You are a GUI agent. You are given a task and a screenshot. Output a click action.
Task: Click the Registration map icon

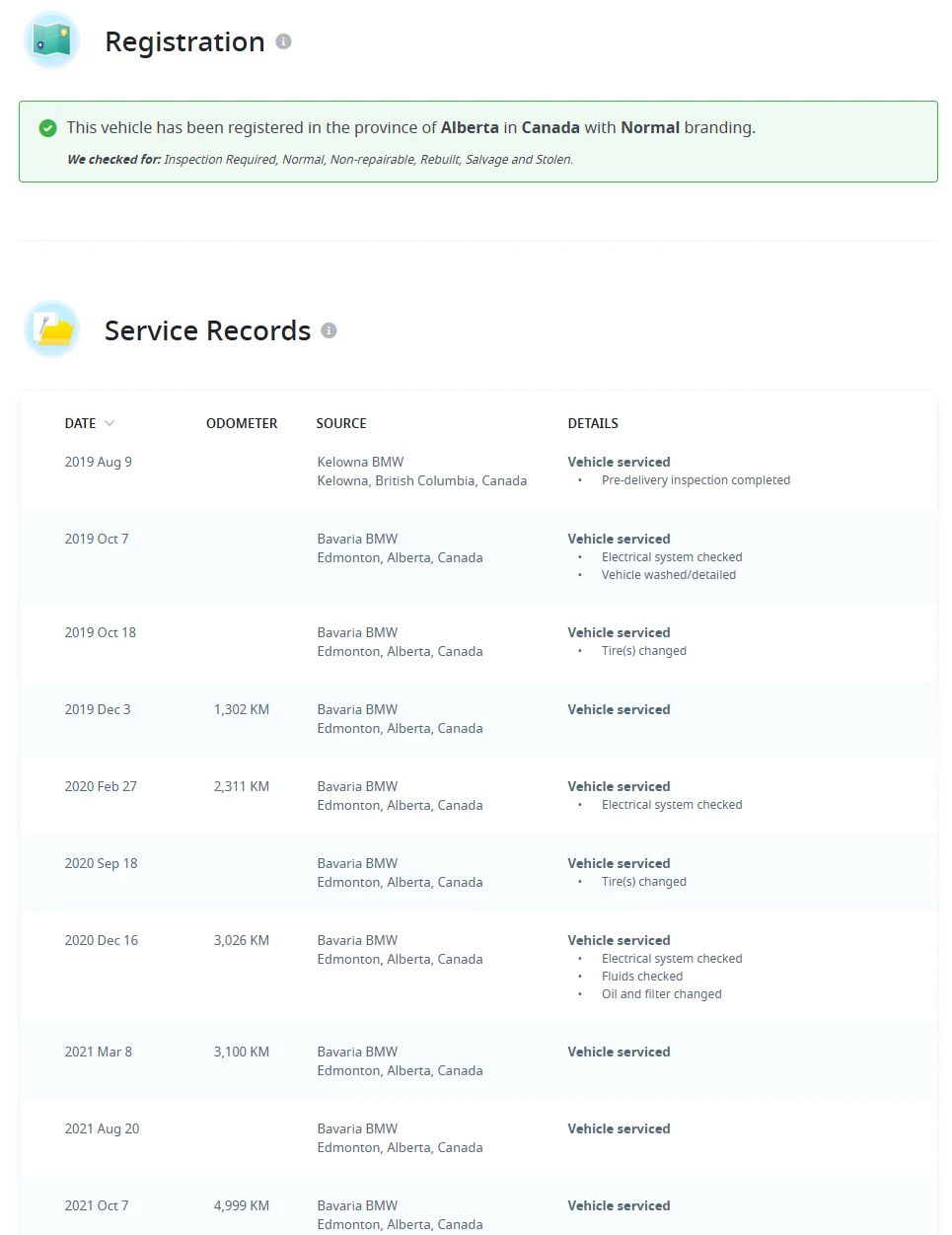point(51,40)
